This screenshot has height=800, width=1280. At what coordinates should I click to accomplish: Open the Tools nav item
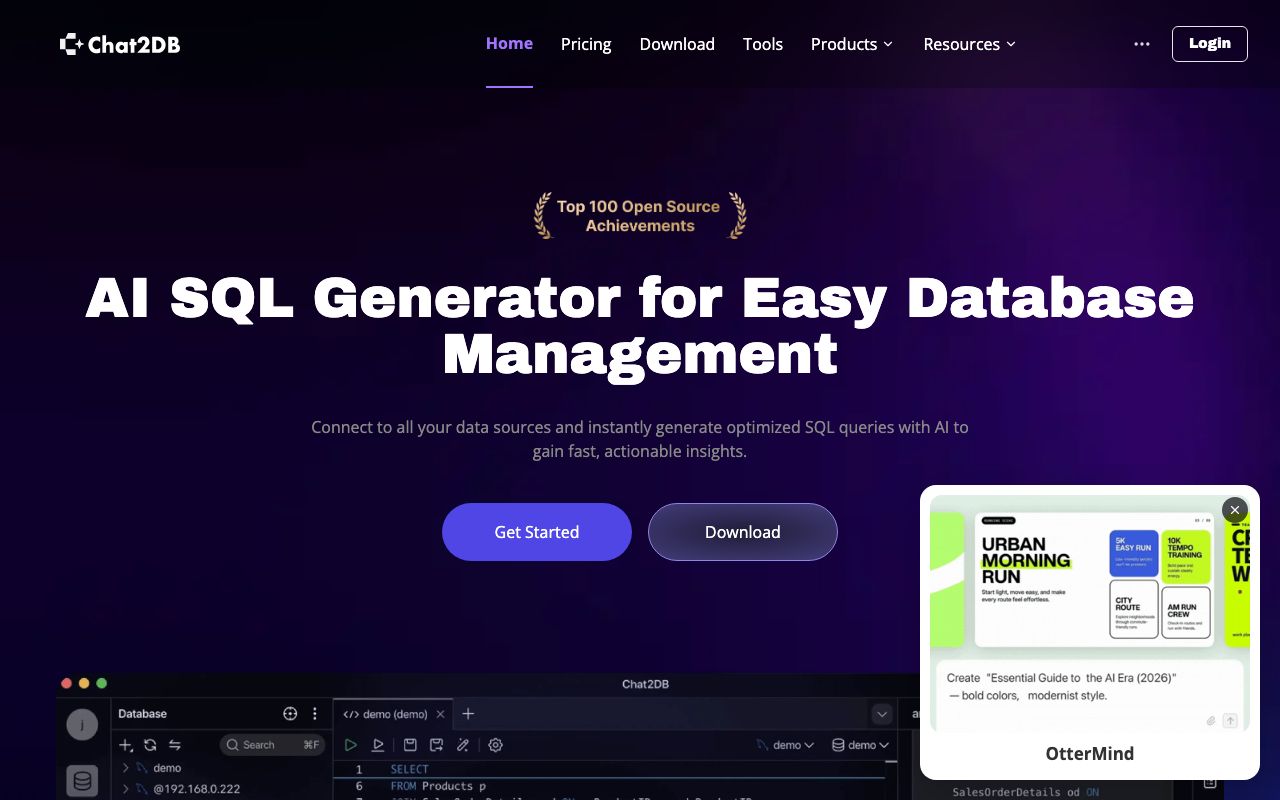click(763, 44)
